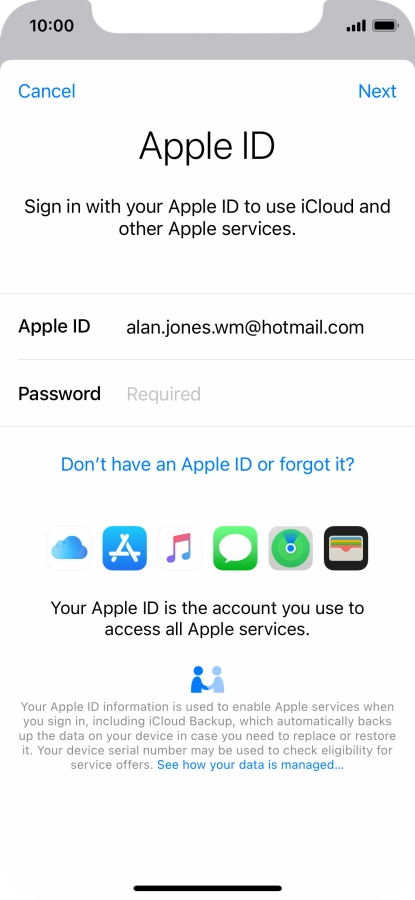415x900 pixels.
Task: Tap the Messages speech bubble icon
Action: coord(235,548)
